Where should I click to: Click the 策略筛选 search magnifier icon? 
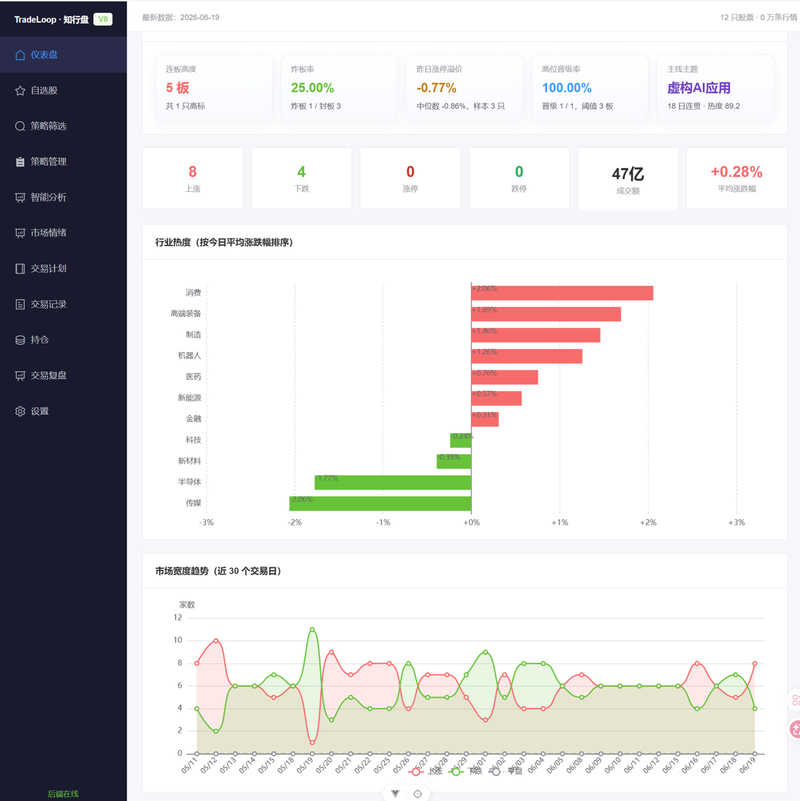point(20,126)
